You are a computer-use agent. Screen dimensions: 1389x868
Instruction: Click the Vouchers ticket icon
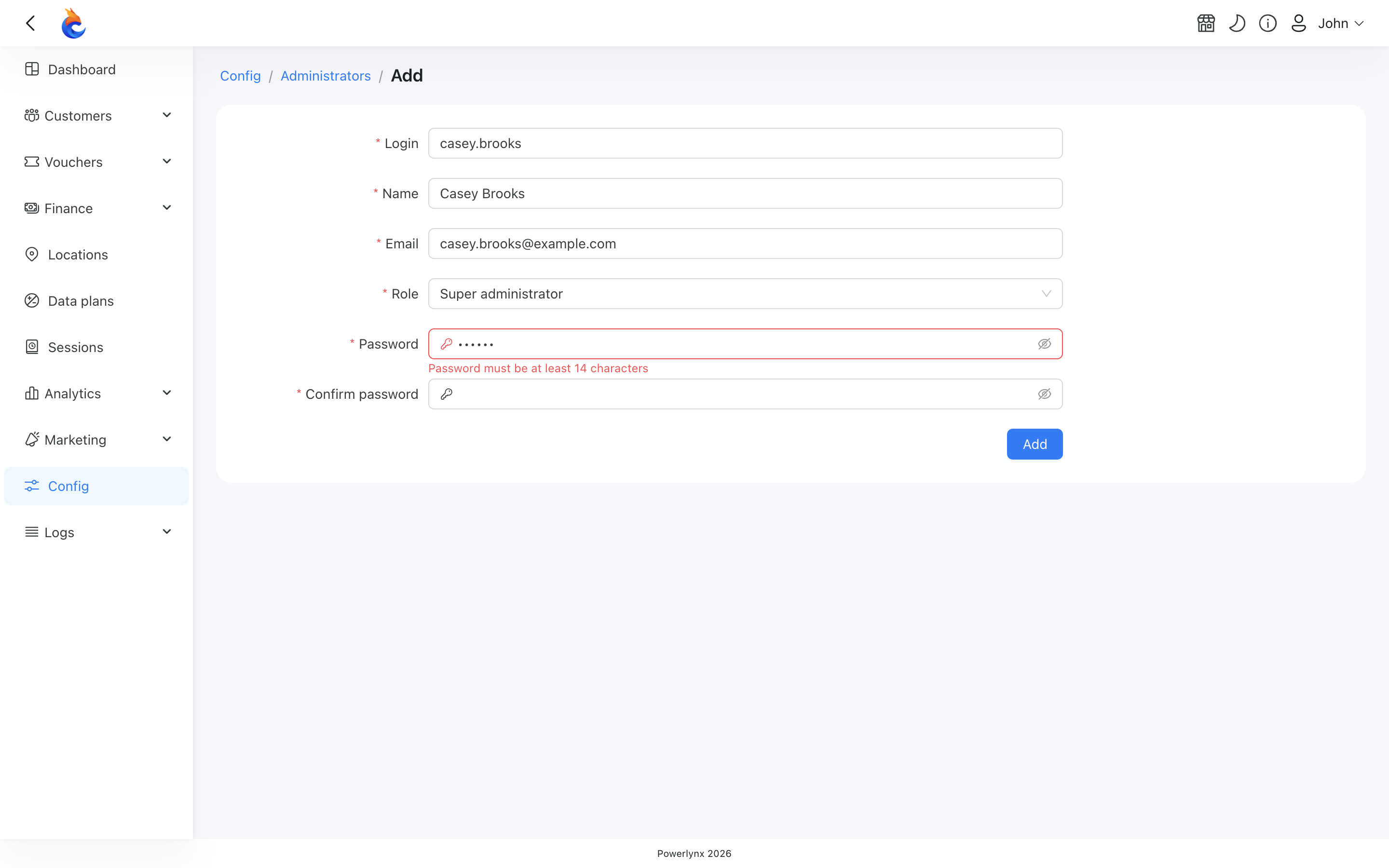[31, 162]
